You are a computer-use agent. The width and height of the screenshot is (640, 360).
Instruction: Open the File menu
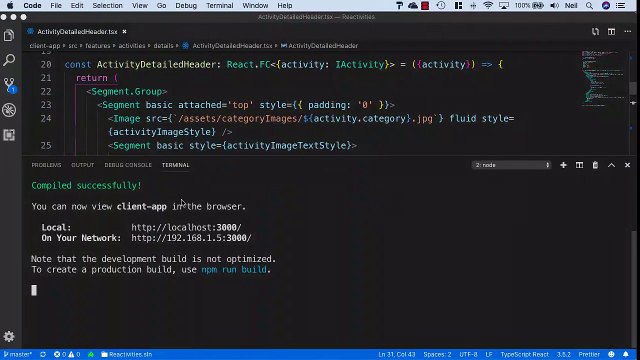pos(56,6)
